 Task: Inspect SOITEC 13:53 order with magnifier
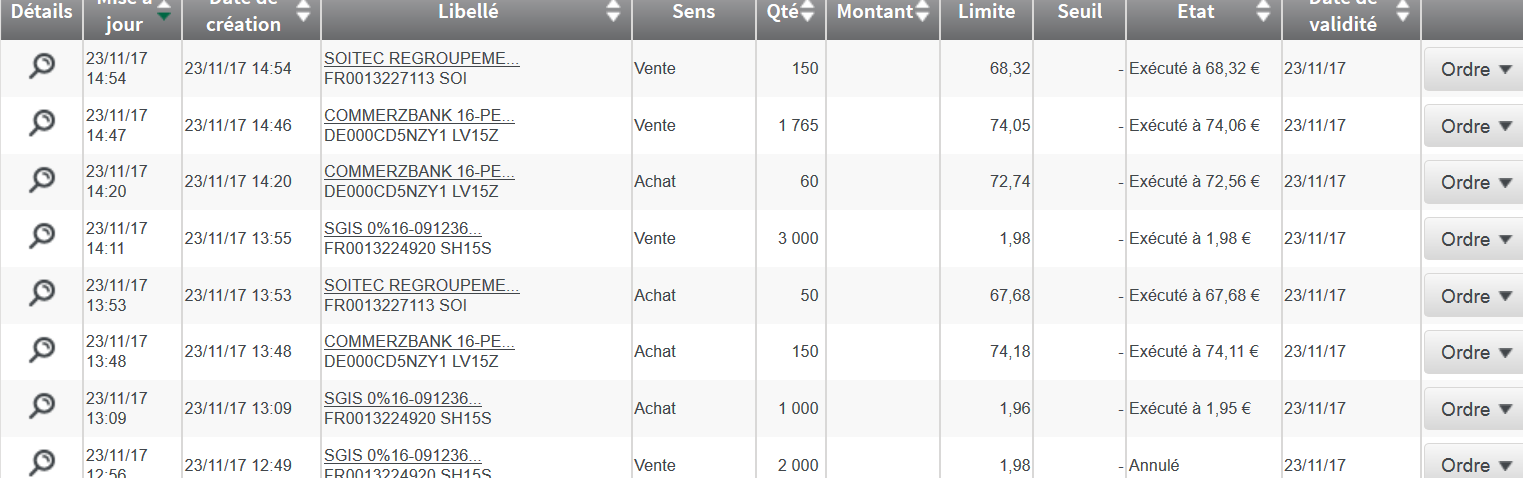pyautogui.click(x=41, y=293)
